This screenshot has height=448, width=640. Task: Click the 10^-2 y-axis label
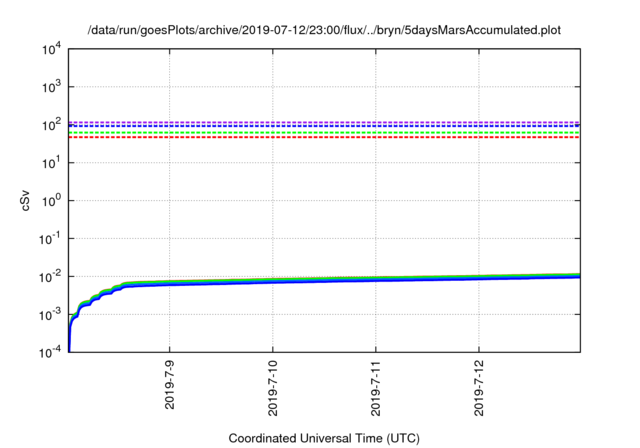tap(51, 277)
